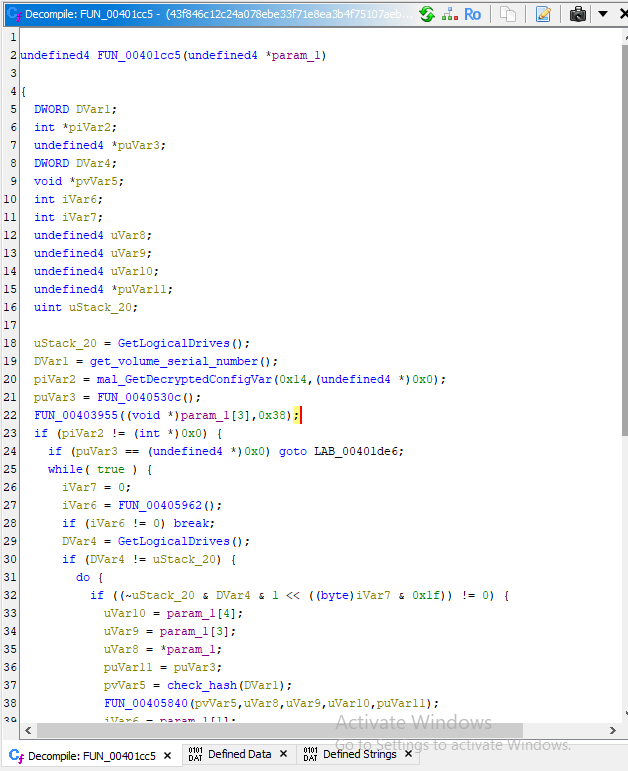
Task: Toggle the Ro read-only indicator
Action: click(x=472, y=14)
